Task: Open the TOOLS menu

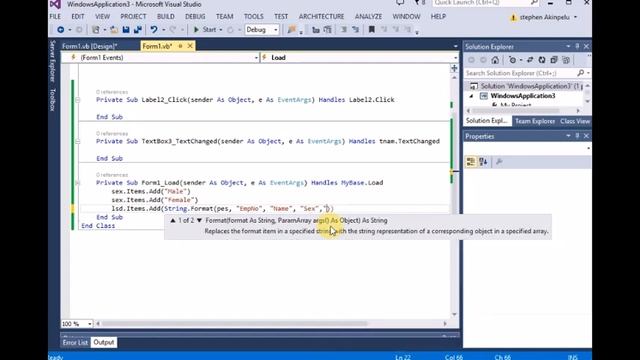Action: pos(253,16)
